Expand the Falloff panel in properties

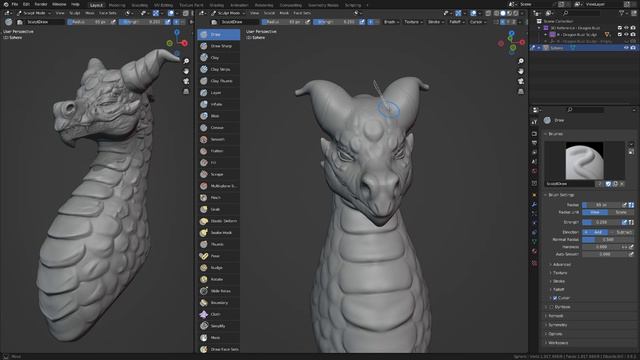(558, 289)
